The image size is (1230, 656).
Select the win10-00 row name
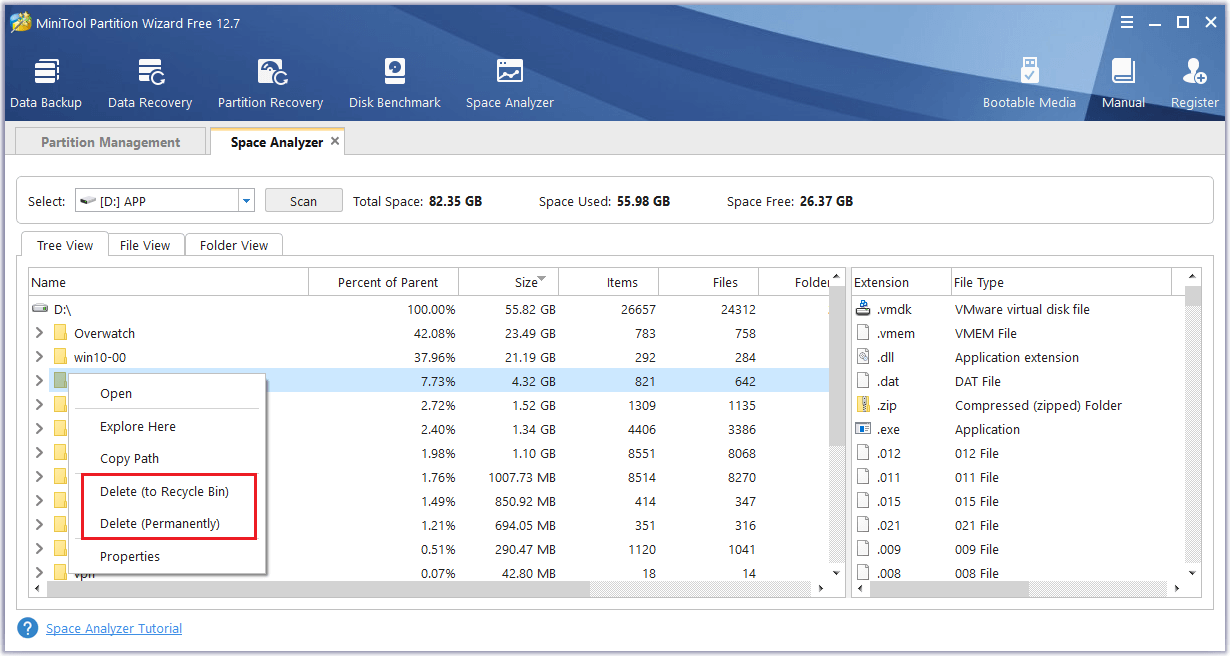(x=100, y=357)
